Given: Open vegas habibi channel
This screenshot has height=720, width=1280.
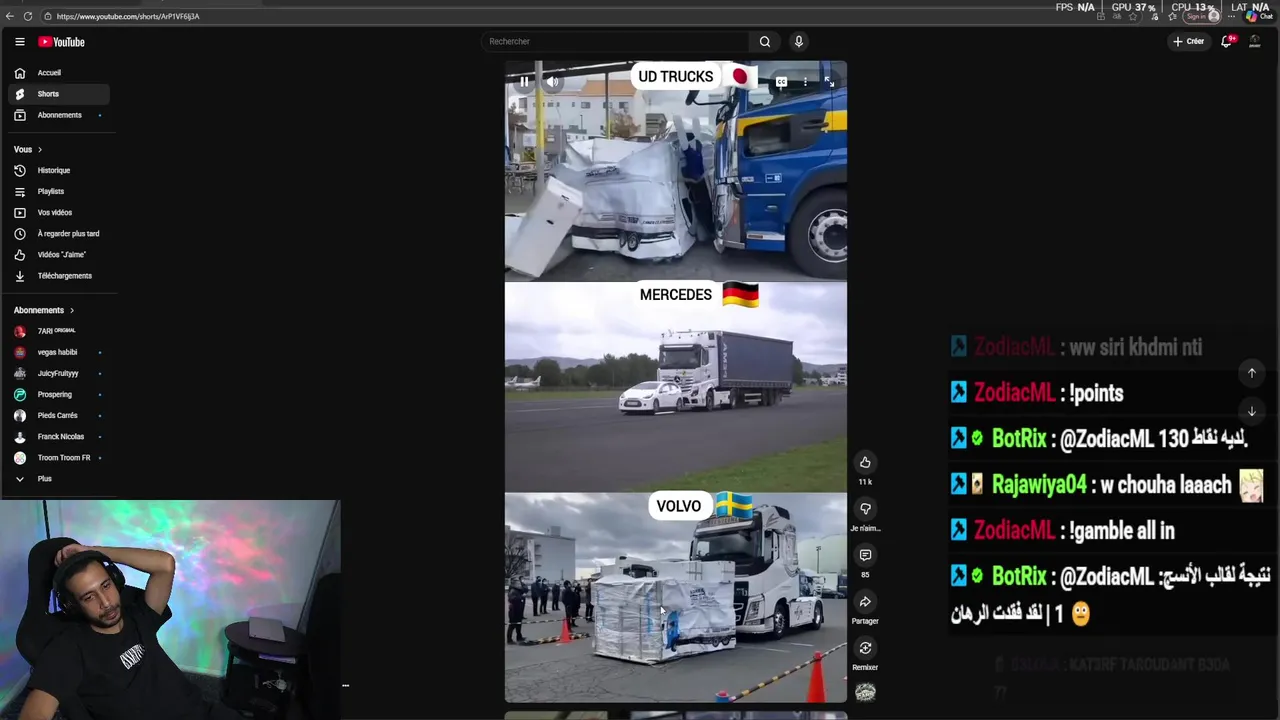Looking at the screenshot, I should [58, 352].
